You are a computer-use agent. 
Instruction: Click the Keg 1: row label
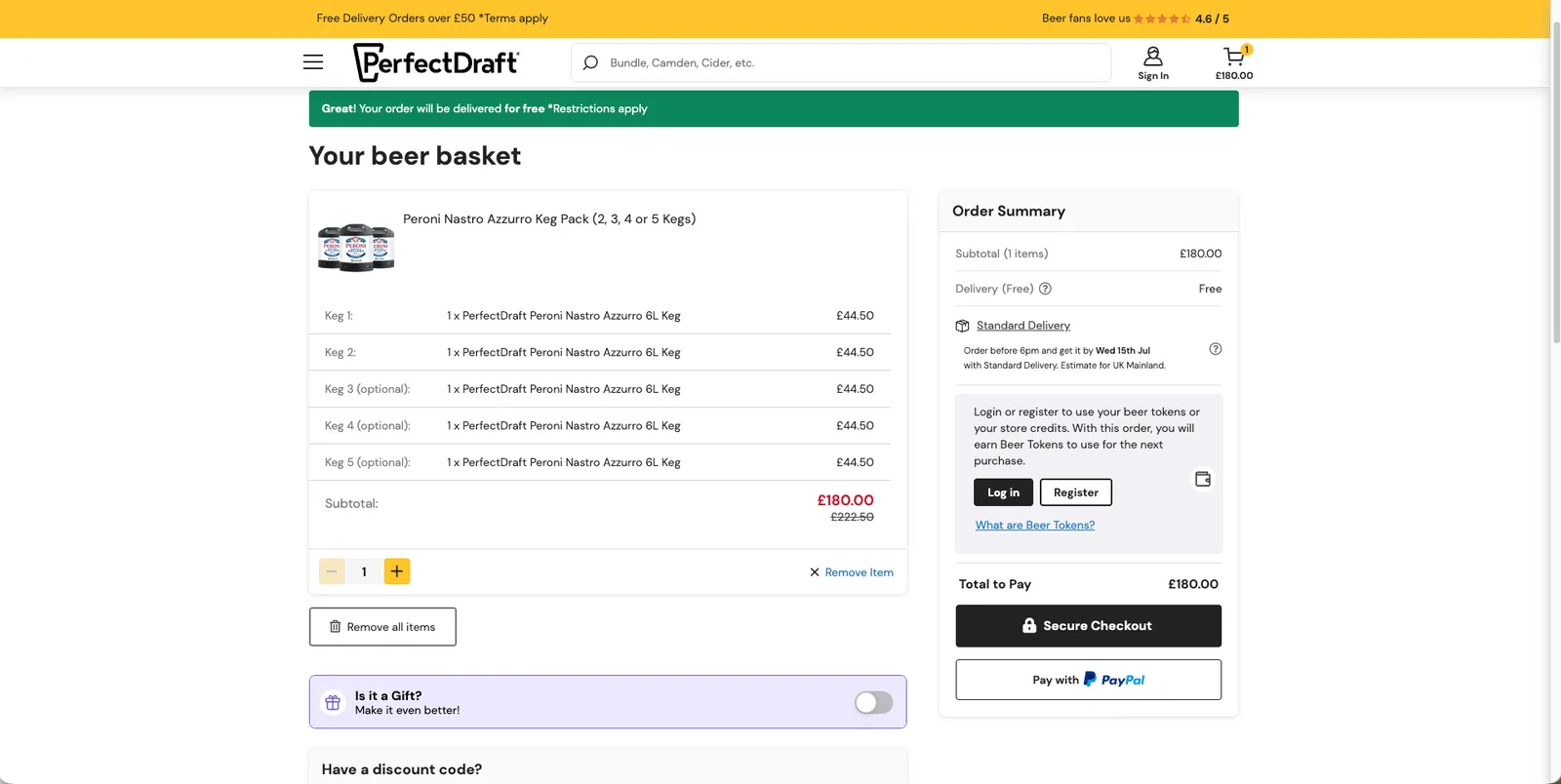point(339,316)
